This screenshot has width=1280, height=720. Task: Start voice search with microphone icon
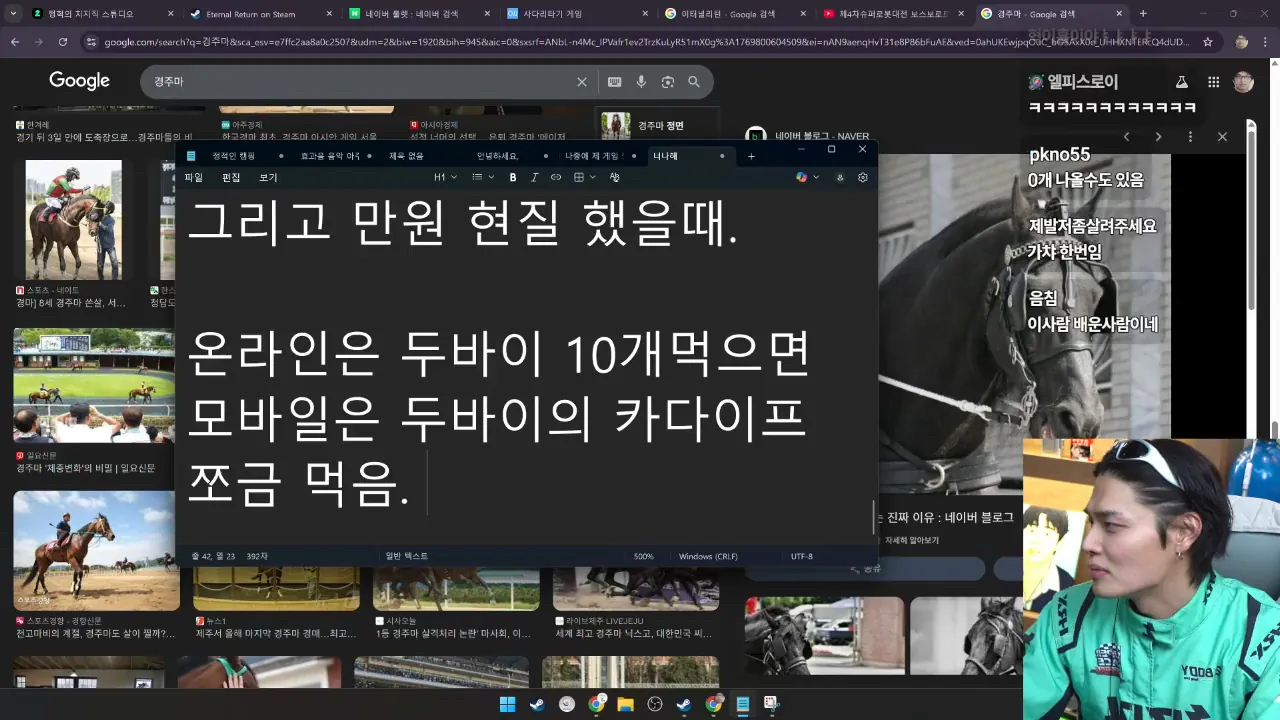pyautogui.click(x=641, y=82)
